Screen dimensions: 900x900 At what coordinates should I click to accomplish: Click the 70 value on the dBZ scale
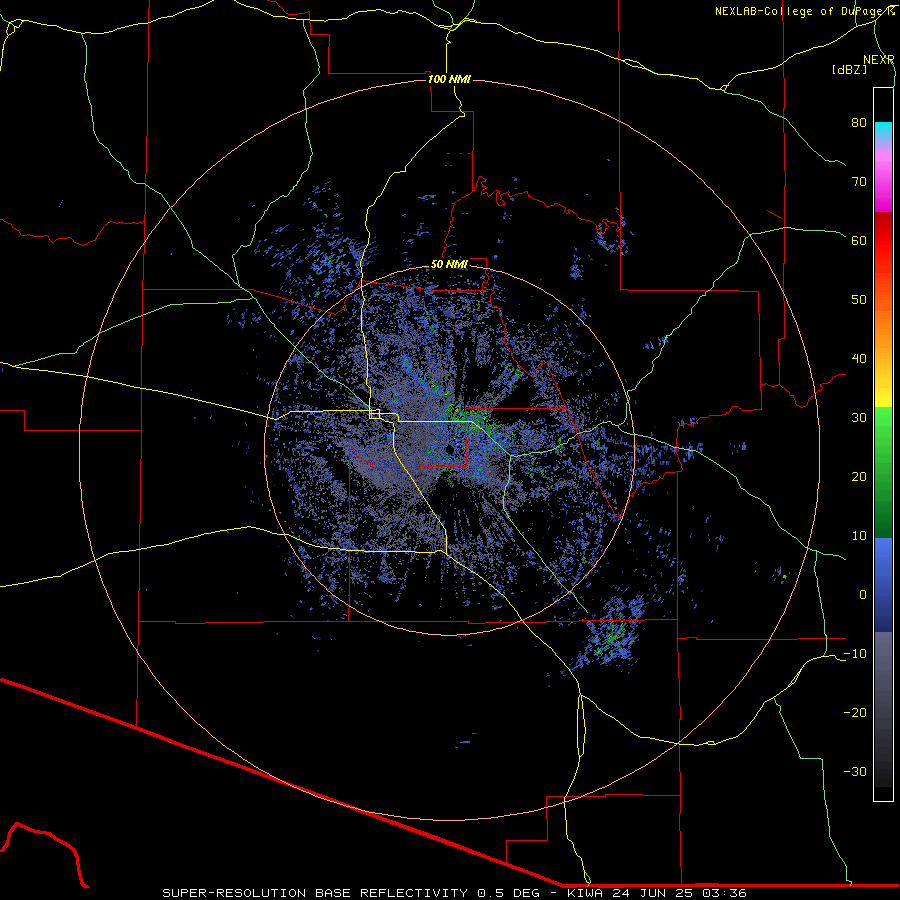click(859, 181)
